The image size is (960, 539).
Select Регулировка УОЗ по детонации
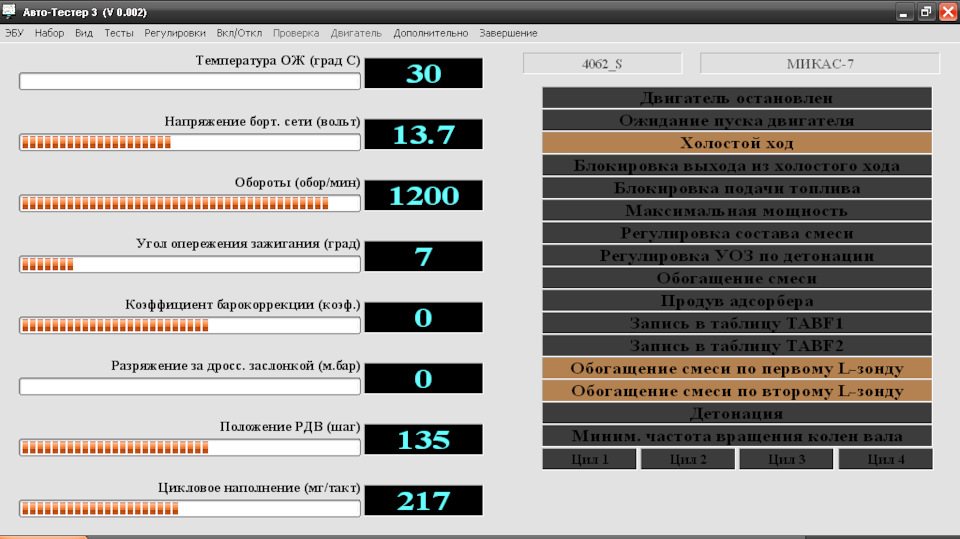(x=737, y=255)
